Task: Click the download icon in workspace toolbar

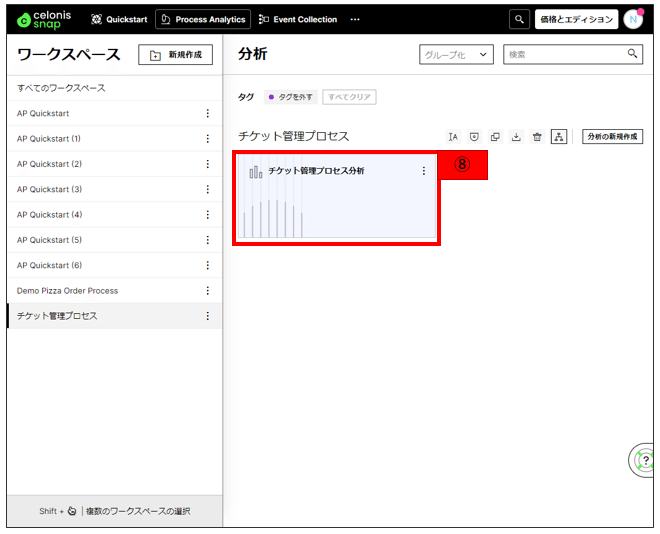Action: tap(516, 137)
